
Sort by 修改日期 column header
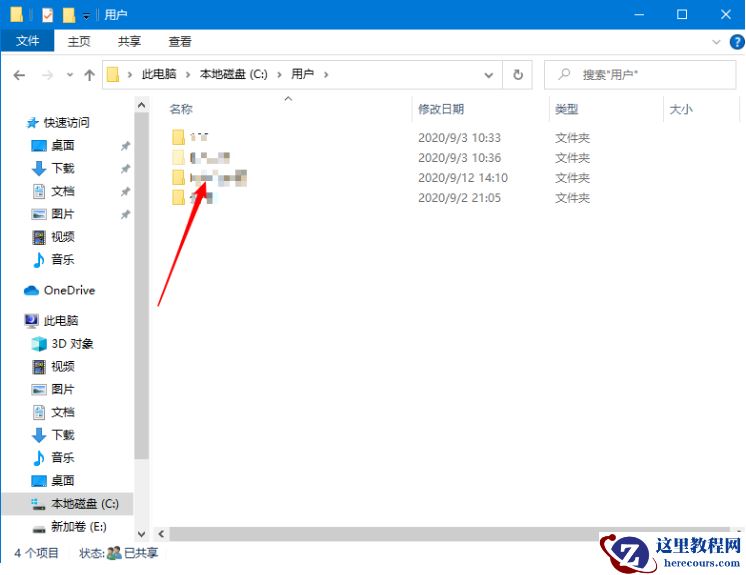pyautogui.click(x=441, y=109)
